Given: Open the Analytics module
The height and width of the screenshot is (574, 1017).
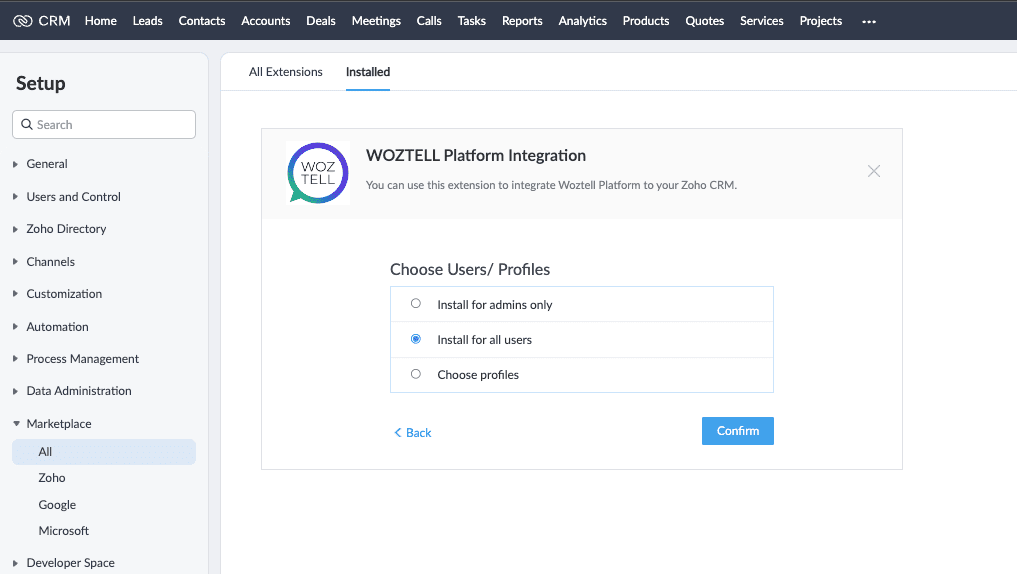Looking at the screenshot, I should [x=582, y=21].
